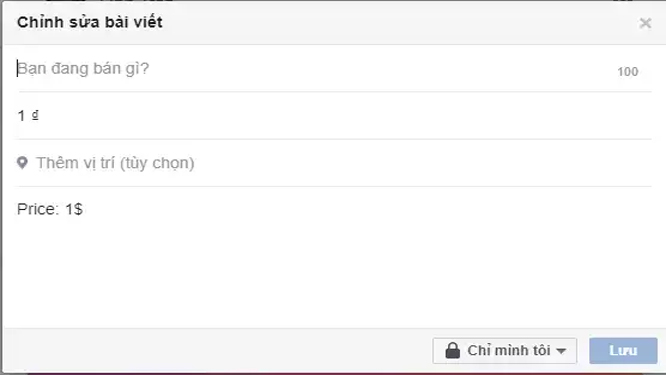Click the blank end of the location row

click(x=423, y=163)
